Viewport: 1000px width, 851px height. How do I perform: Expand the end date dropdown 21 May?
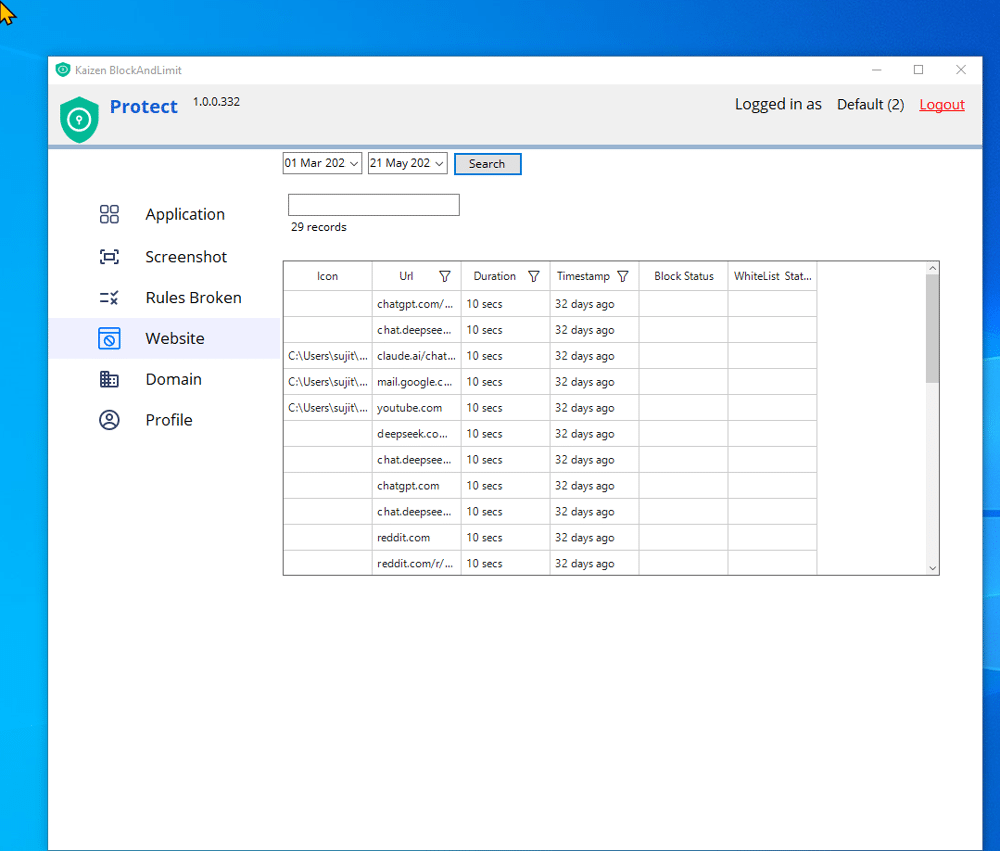tap(439, 164)
